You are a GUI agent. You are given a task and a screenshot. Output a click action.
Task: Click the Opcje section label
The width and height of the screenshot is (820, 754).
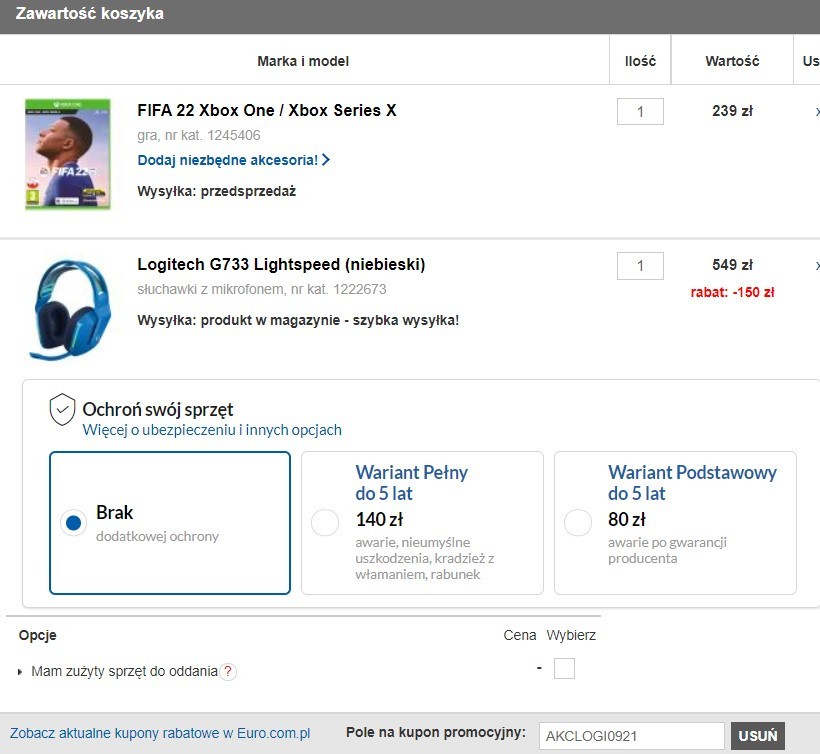(38, 635)
